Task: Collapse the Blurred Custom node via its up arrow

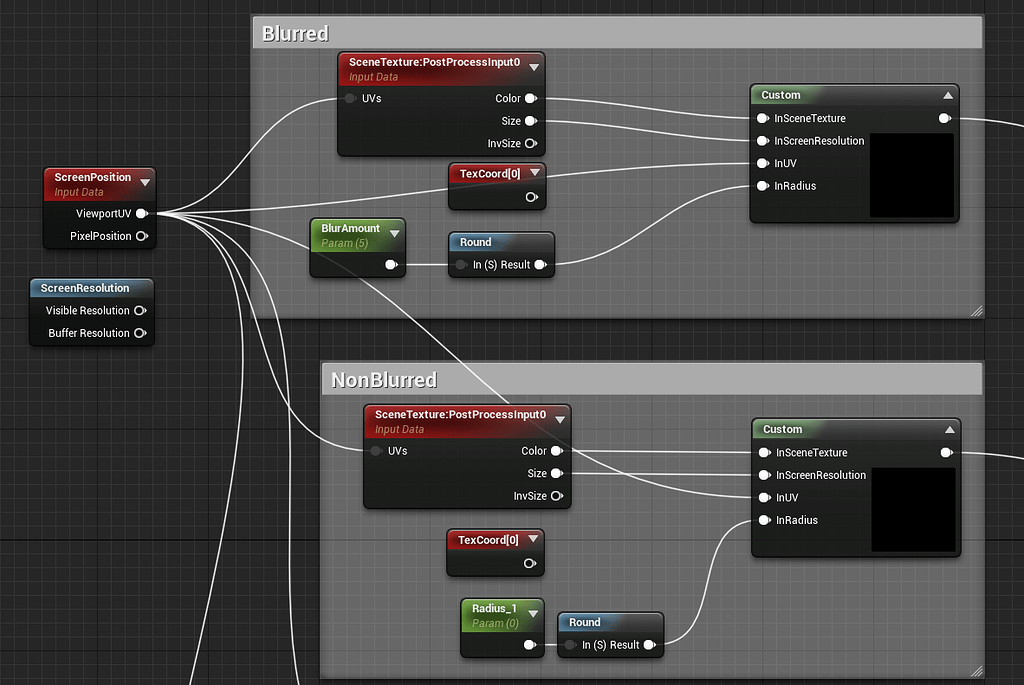Action: click(947, 95)
